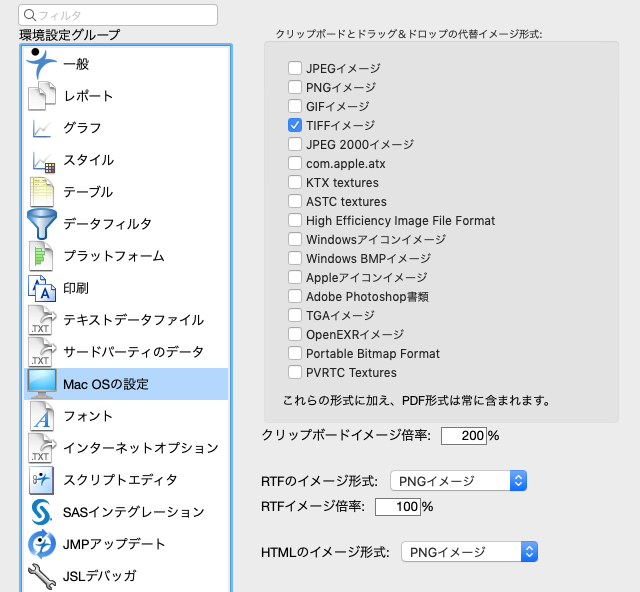Viewport: 640px width, 592px height.
Task: Select the データフィルタ funnel icon
Action: pyautogui.click(x=42, y=224)
